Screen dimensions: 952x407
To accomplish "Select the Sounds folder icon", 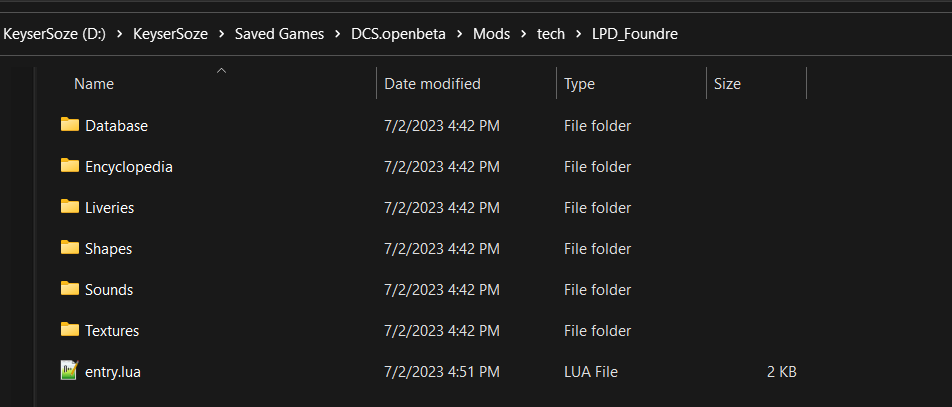I will pos(70,289).
